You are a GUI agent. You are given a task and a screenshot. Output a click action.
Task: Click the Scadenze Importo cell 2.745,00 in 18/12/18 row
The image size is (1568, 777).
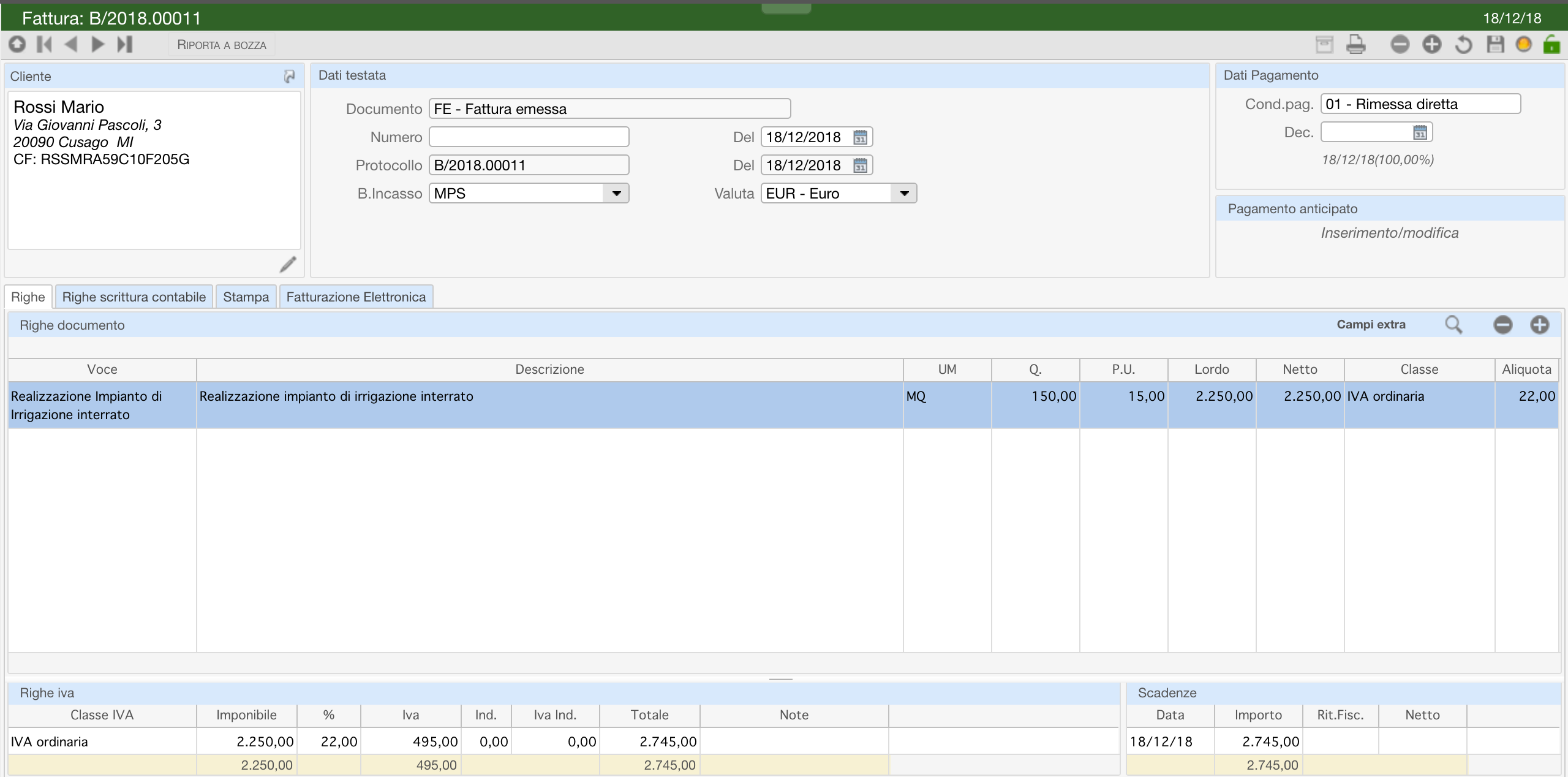tap(1258, 741)
